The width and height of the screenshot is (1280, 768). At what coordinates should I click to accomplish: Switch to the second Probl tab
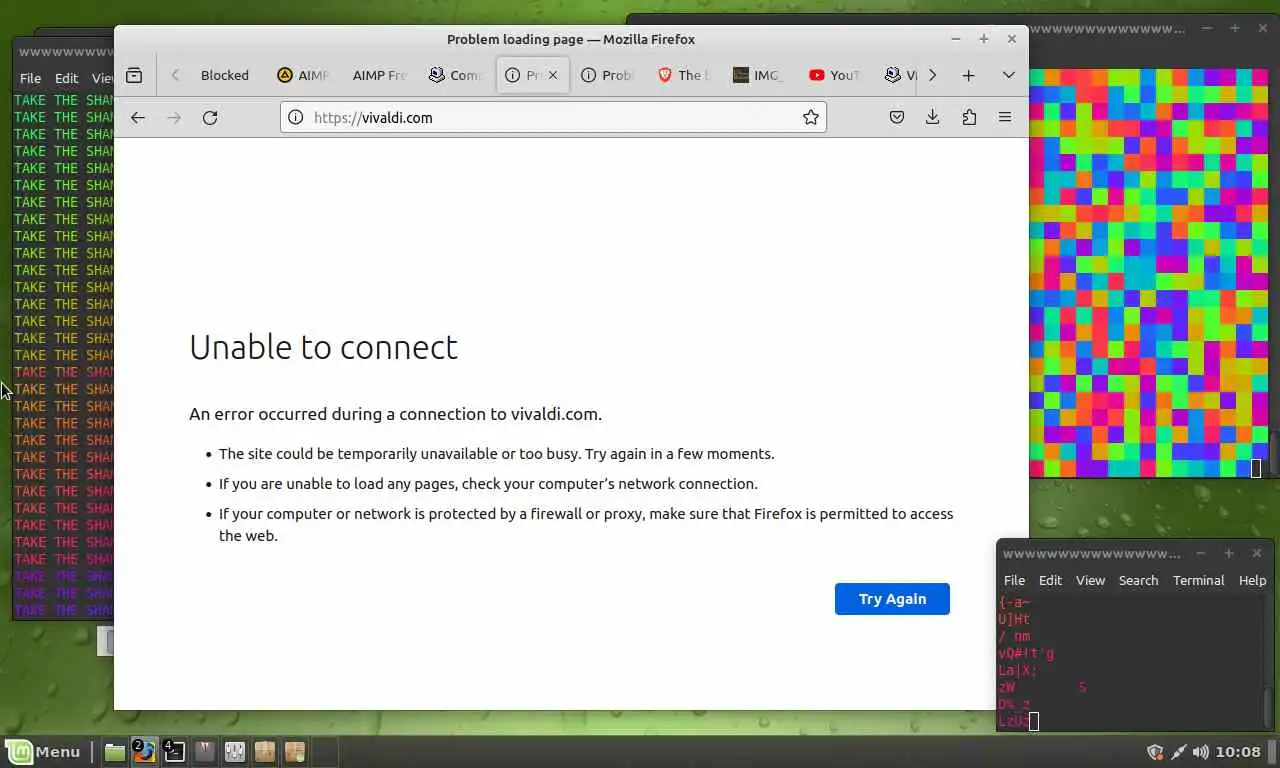(607, 75)
